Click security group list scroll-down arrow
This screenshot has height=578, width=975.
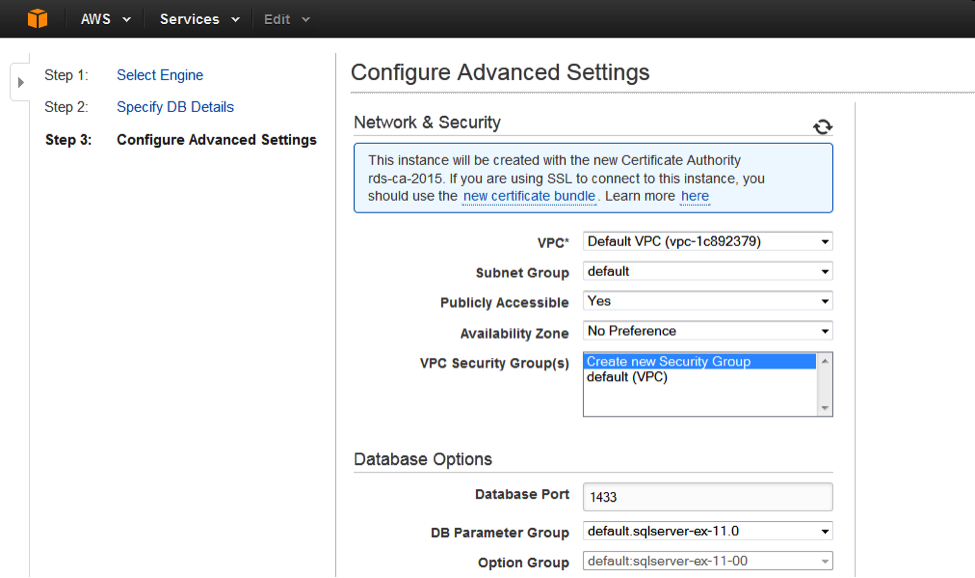(x=825, y=408)
